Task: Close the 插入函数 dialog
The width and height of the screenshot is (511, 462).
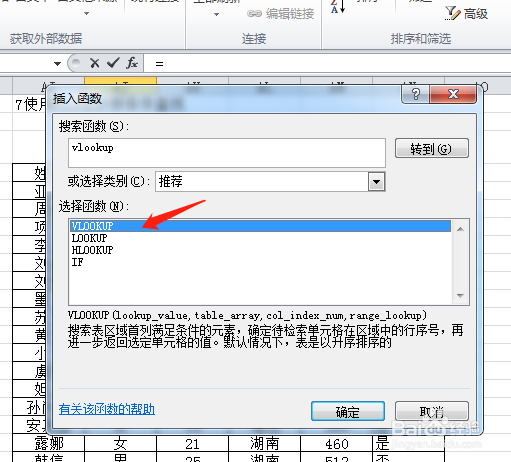Action: [453, 94]
